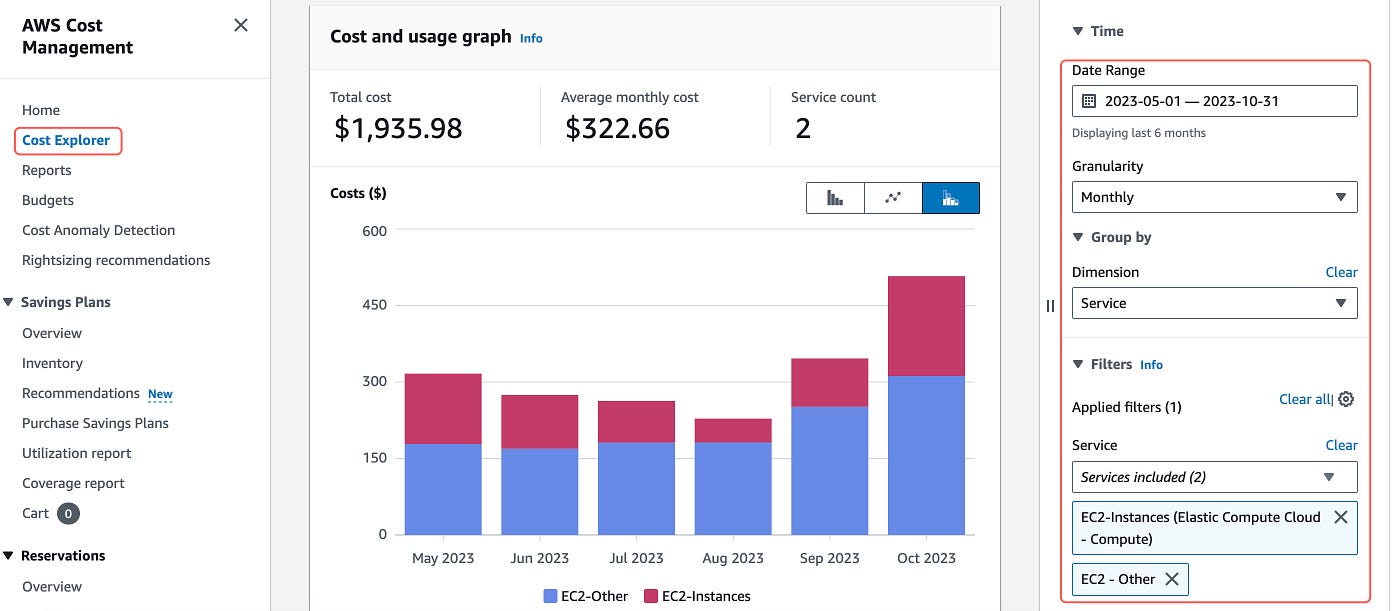1400x611 pixels.
Task: Clear the Group by dimension
Action: tap(1341, 272)
